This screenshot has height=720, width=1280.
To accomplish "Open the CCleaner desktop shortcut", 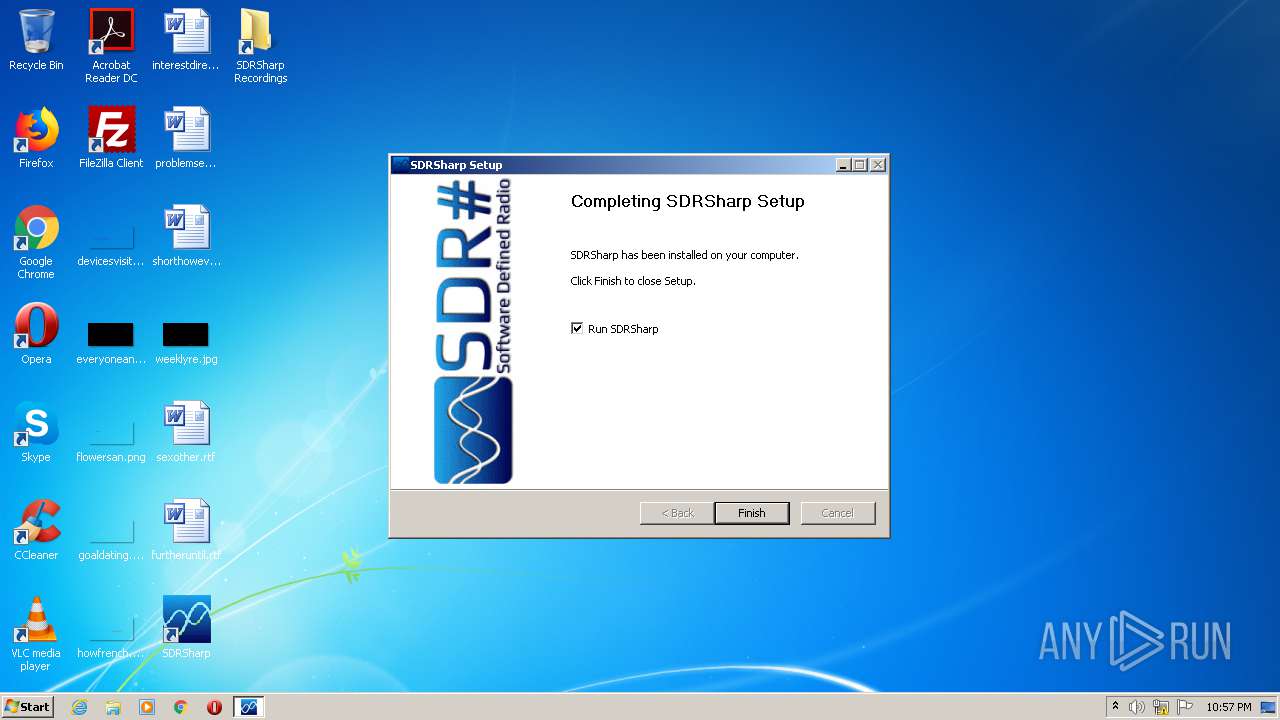I will pyautogui.click(x=36, y=530).
